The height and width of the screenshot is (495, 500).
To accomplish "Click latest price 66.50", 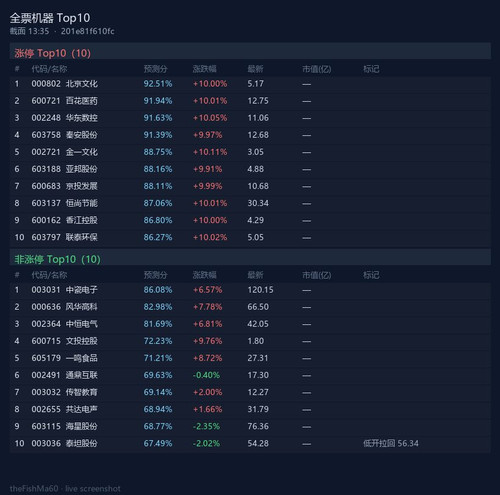I will pyautogui.click(x=258, y=307).
